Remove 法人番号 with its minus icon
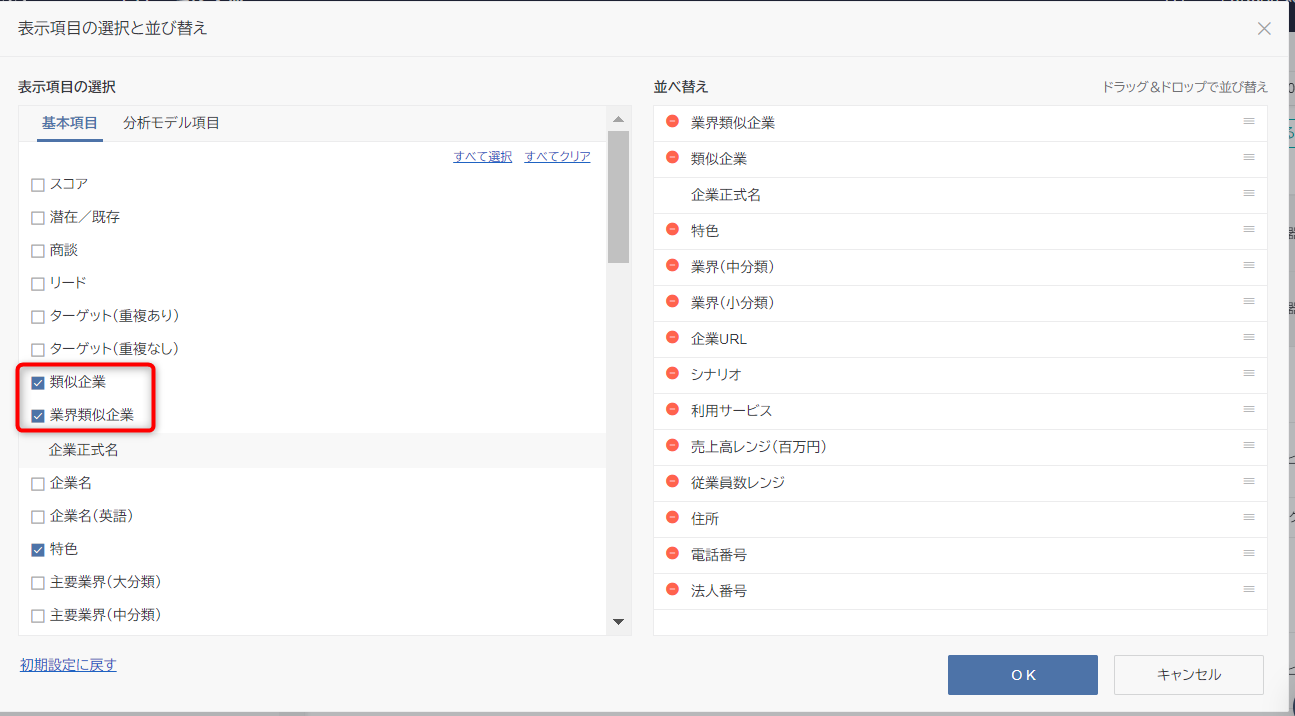Image resolution: width=1295 pixels, height=716 pixels. (672, 590)
